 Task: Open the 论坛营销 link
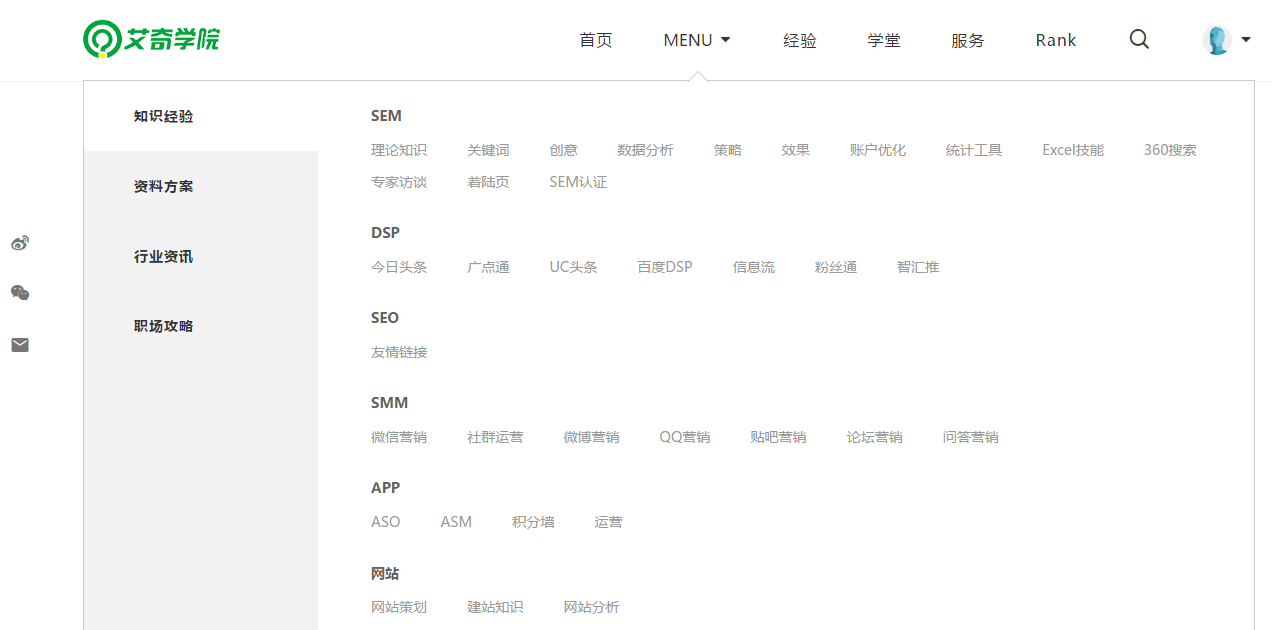coord(874,437)
